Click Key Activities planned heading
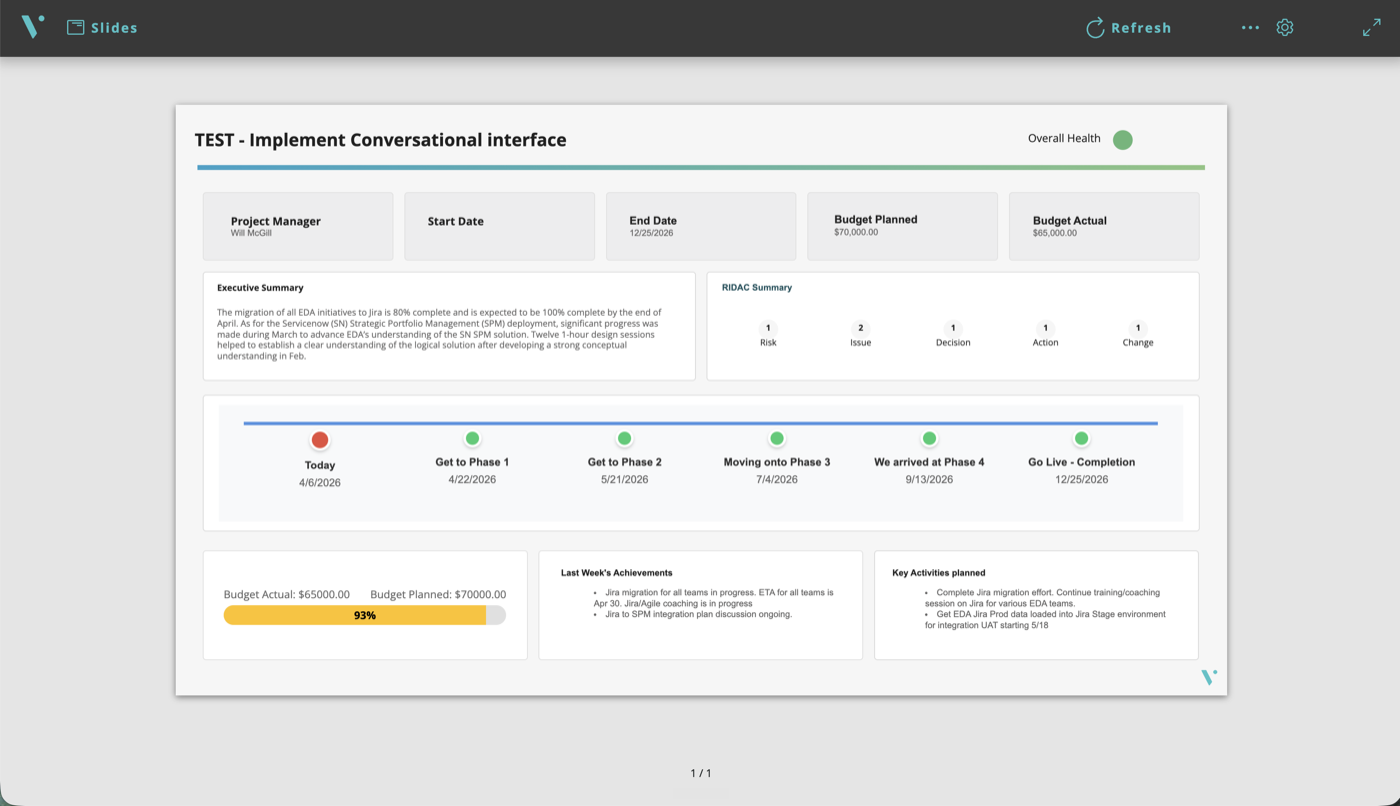The height and width of the screenshot is (806, 1400). click(x=939, y=573)
